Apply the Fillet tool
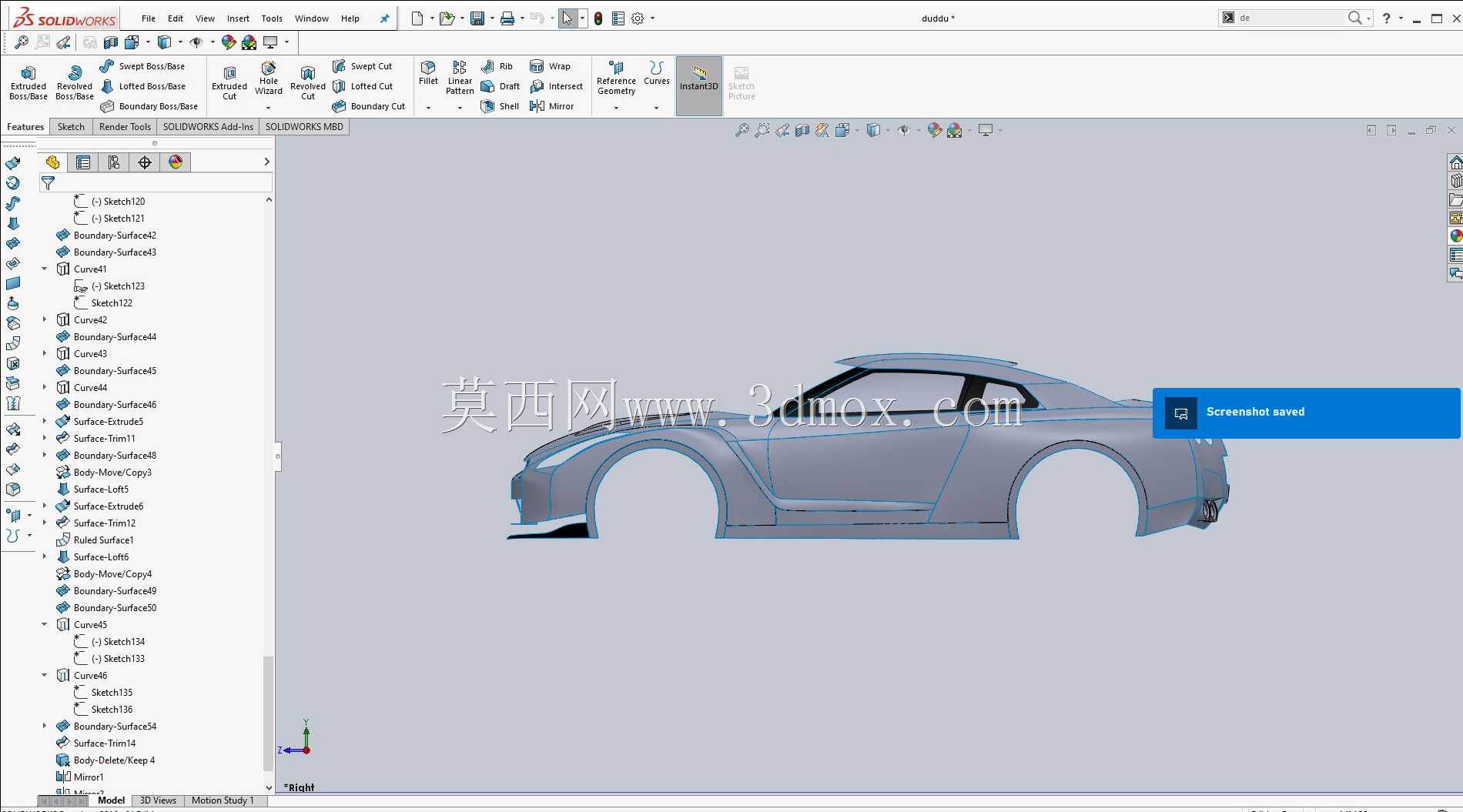This screenshot has height=812, width=1463. pos(428,73)
